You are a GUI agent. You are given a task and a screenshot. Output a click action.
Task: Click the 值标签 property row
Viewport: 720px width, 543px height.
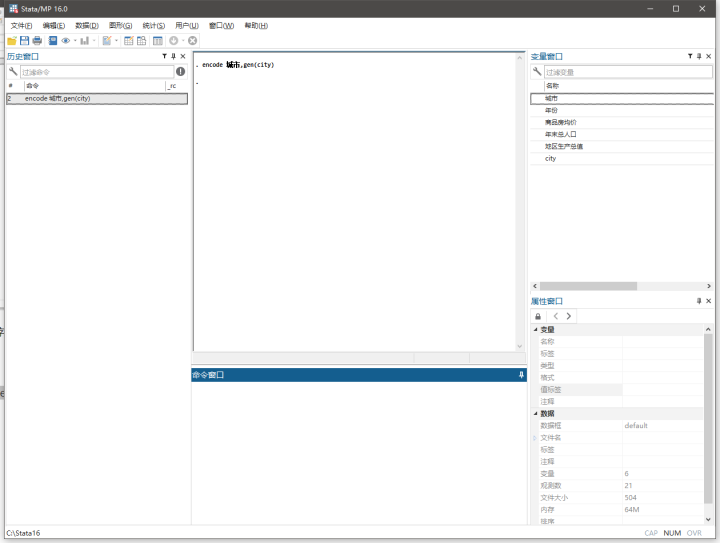pos(620,390)
